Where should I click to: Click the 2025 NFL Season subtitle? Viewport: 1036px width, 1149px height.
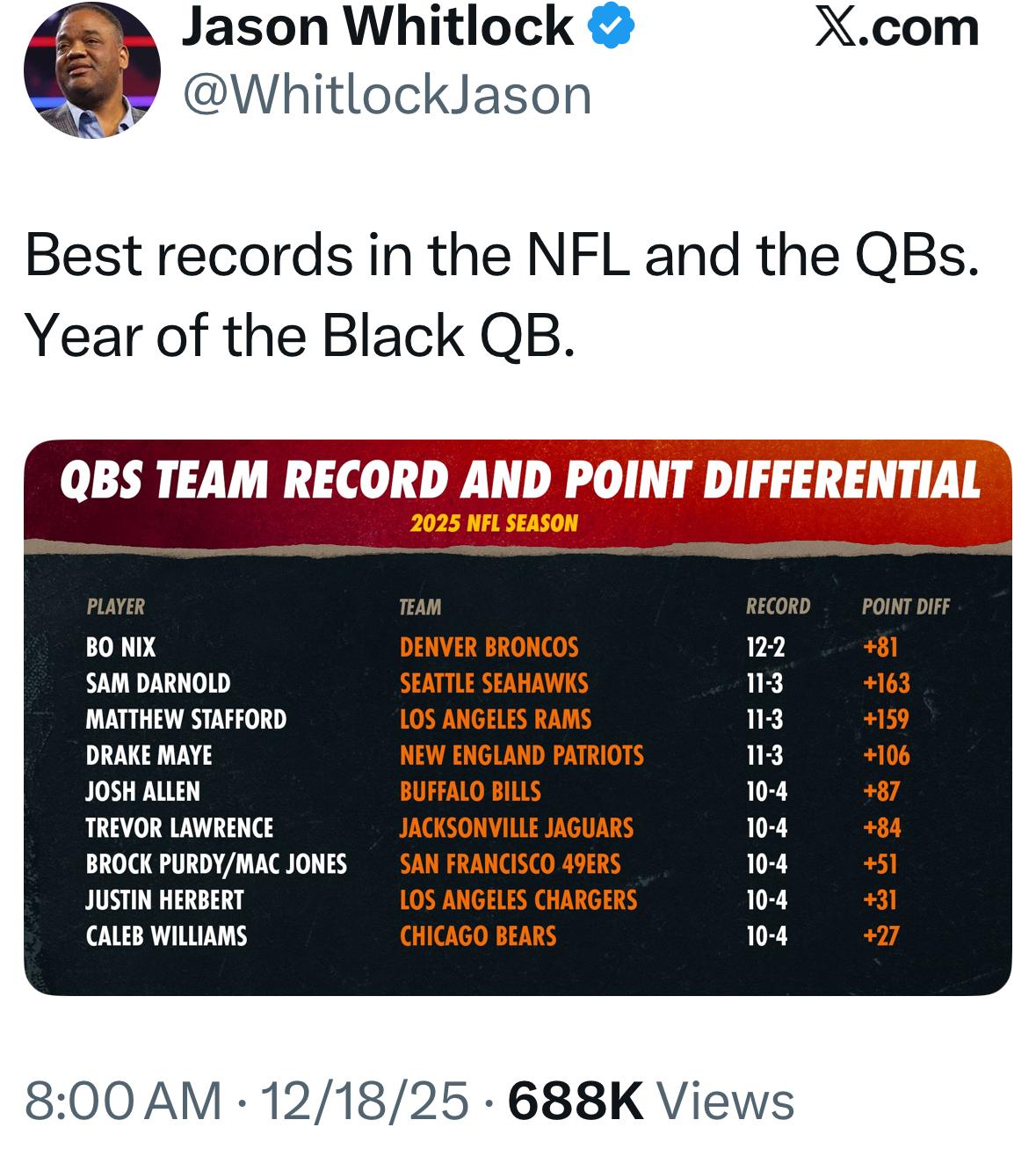494,524
